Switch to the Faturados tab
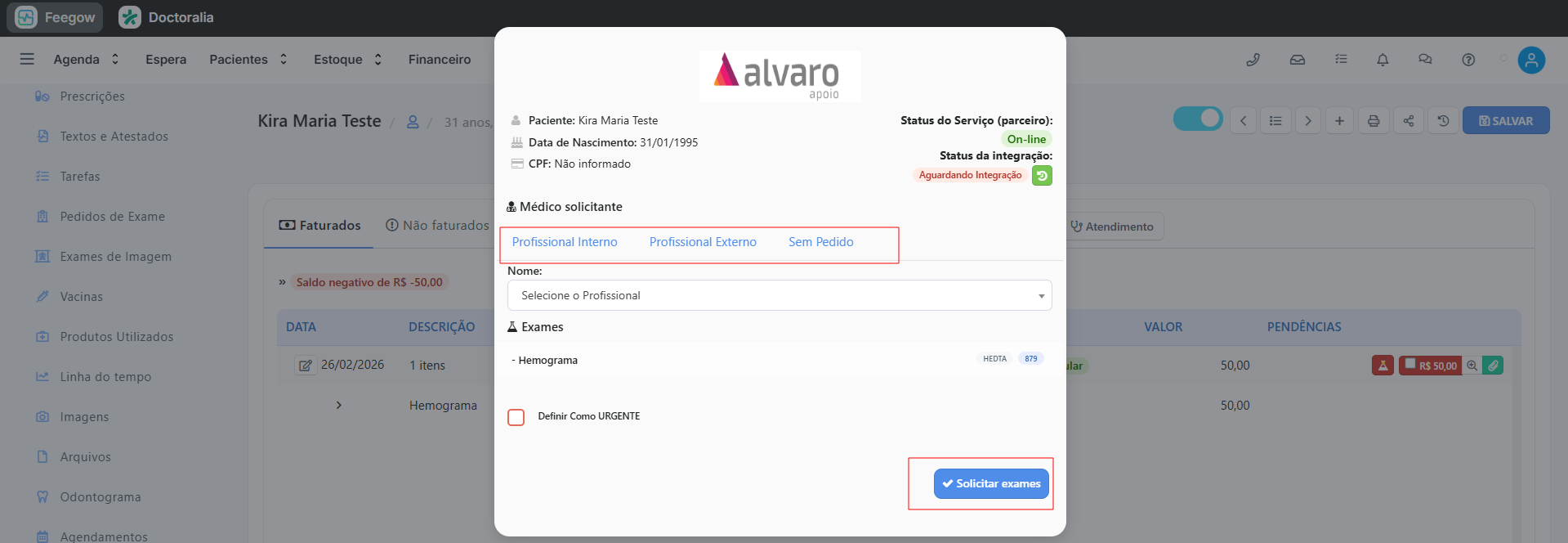 319,226
